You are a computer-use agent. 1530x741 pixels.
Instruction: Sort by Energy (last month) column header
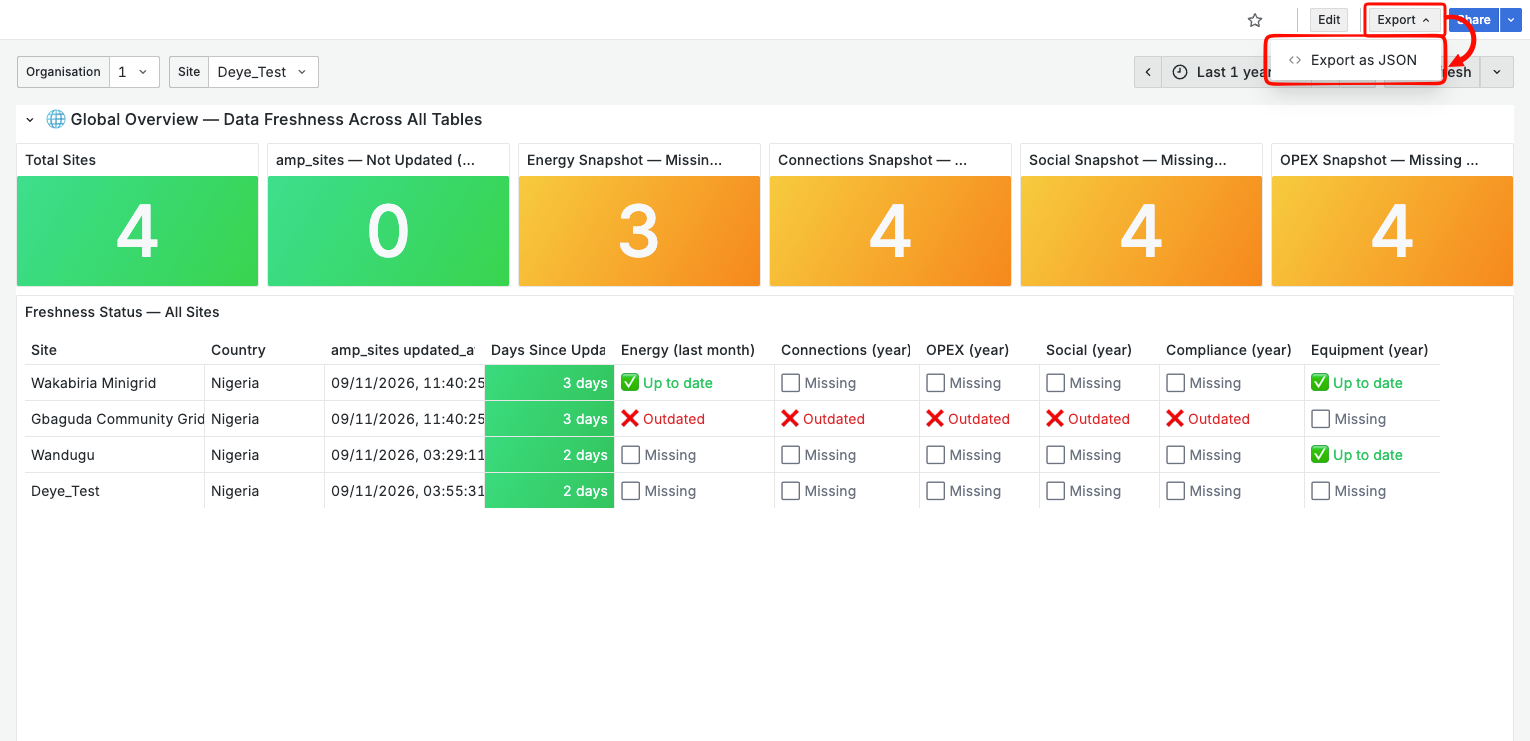pyautogui.click(x=688, y=350)
